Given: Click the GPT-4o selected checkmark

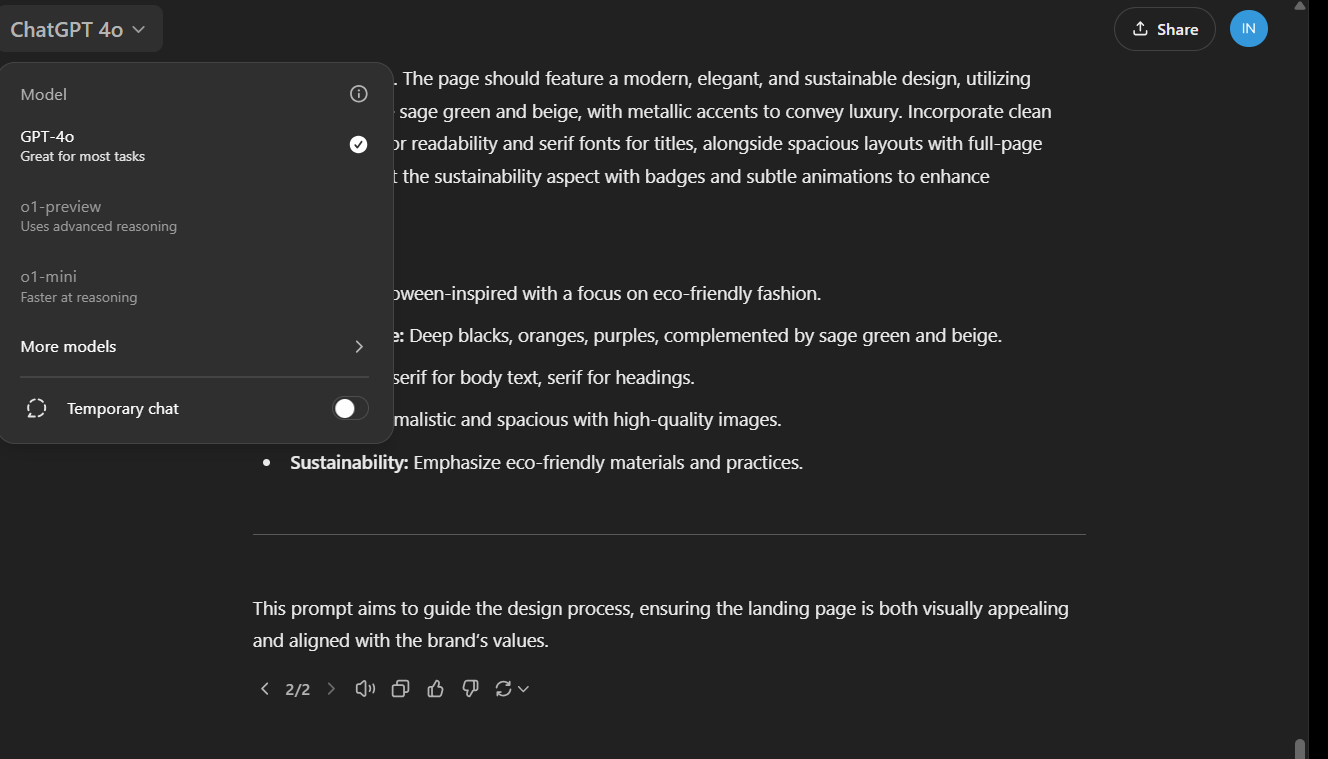Looking at the screenshot, I should click(358, 145).
